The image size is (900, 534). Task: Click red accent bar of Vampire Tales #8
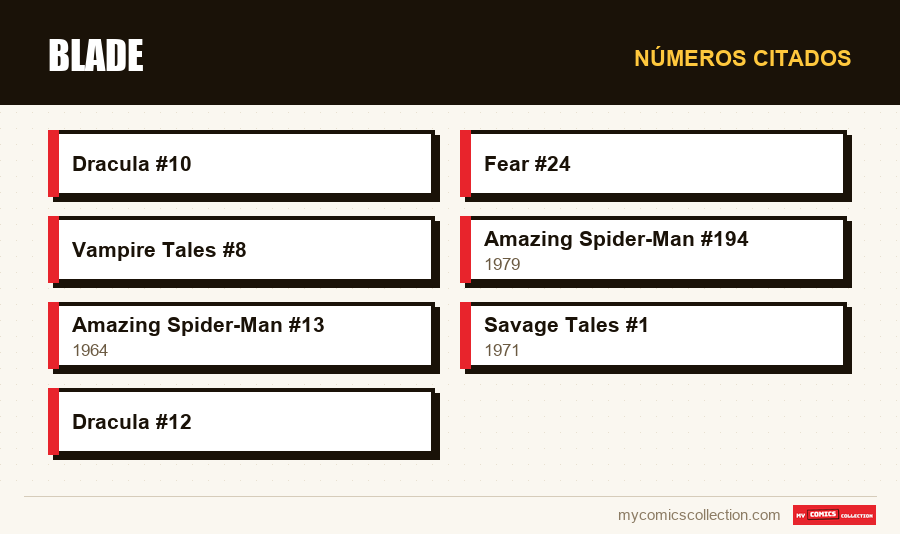click(53, 250)
